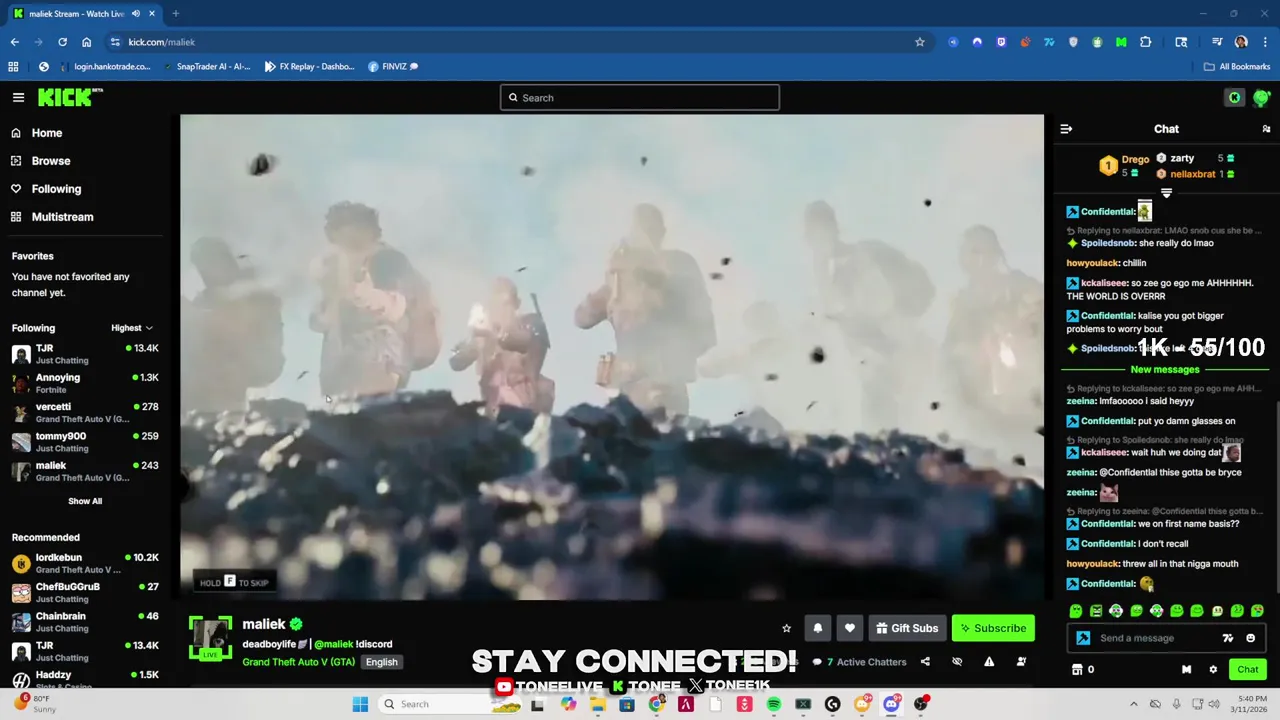Click the first green emote in chat row

(x=1076, y=611)
